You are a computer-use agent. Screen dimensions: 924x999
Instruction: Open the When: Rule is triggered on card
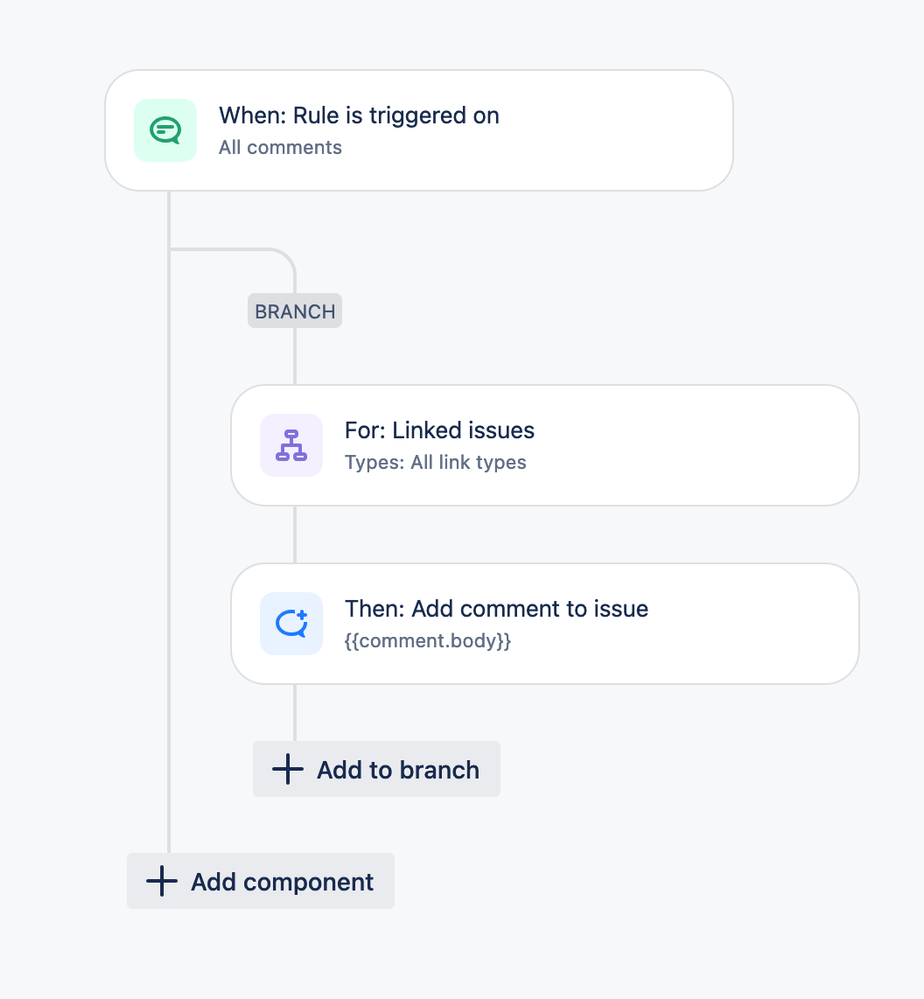tap(419, 130)
